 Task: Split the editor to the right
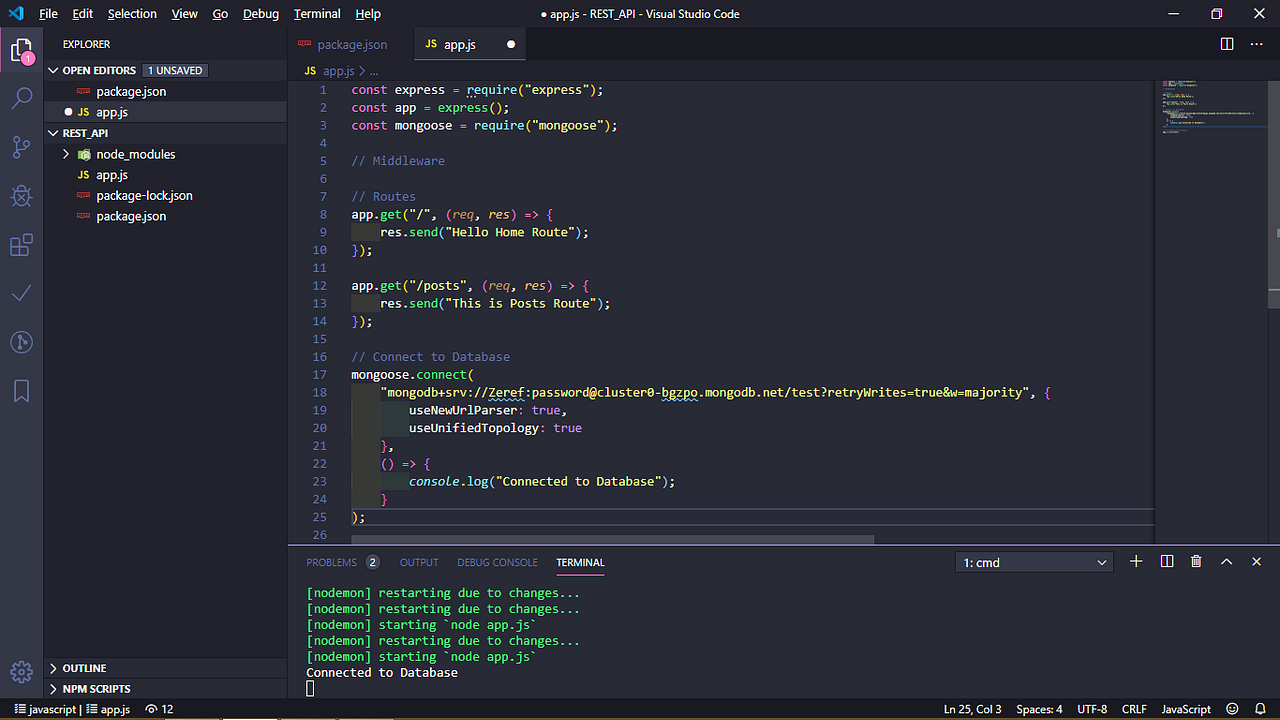[1227, 44]
